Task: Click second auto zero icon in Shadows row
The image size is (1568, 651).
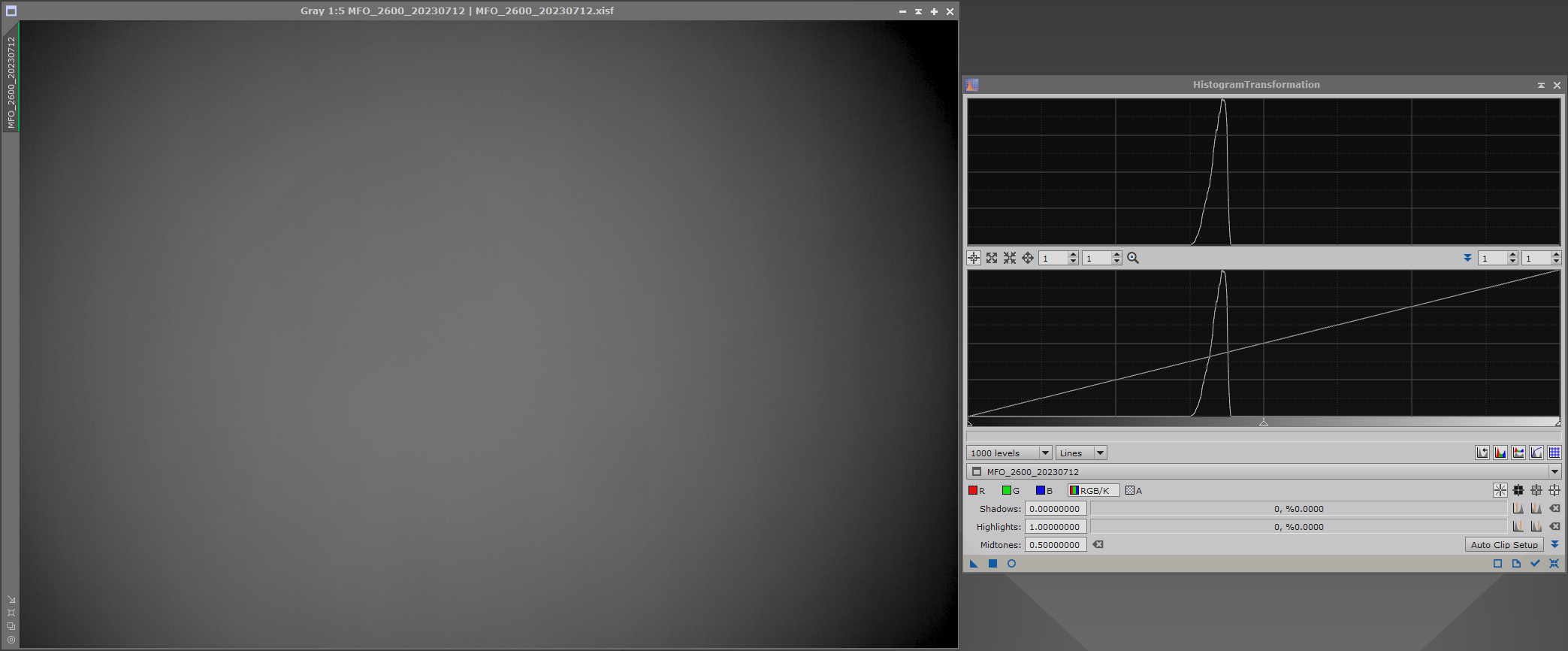Action: [x=1536, y=508]
